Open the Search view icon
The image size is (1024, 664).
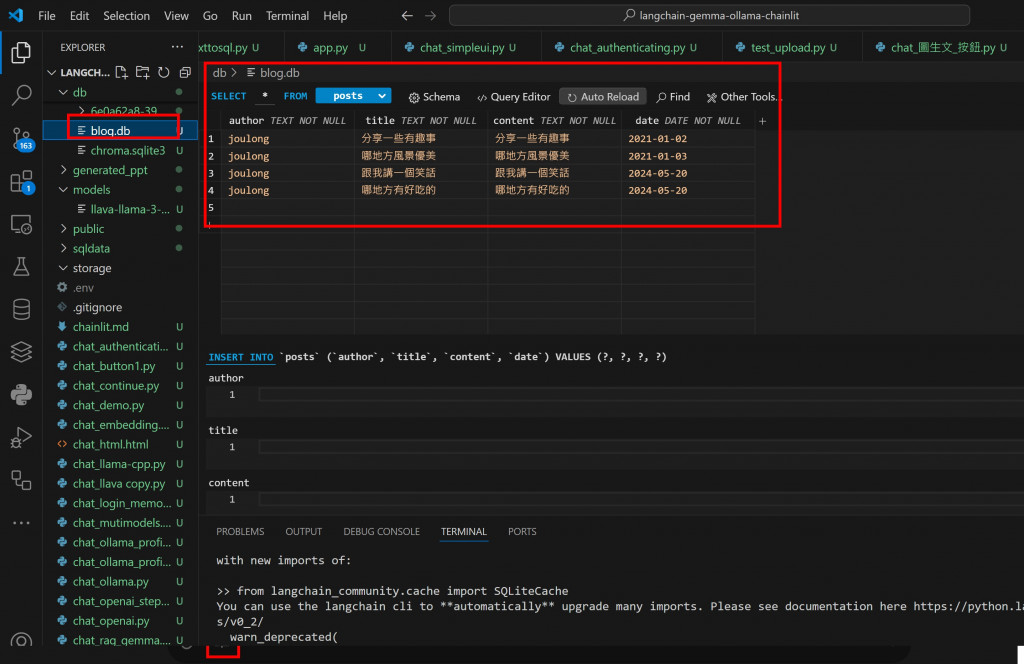[21, 95]
